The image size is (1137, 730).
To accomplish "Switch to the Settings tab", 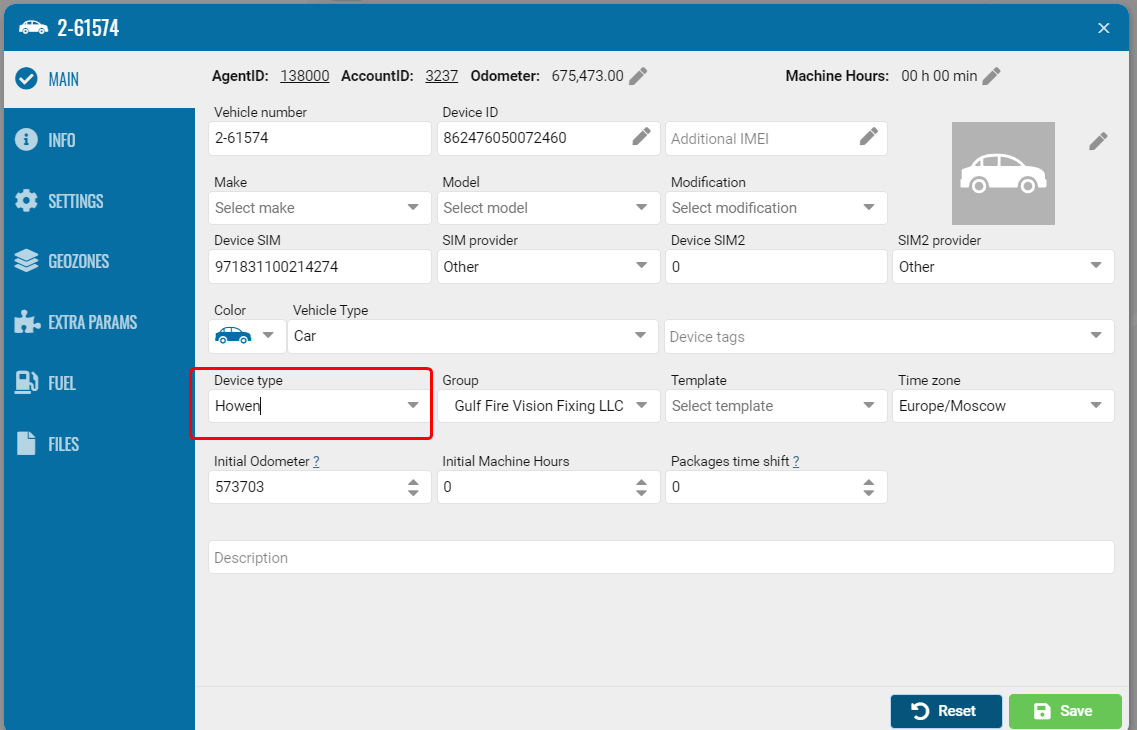I will tap(76, 201).
